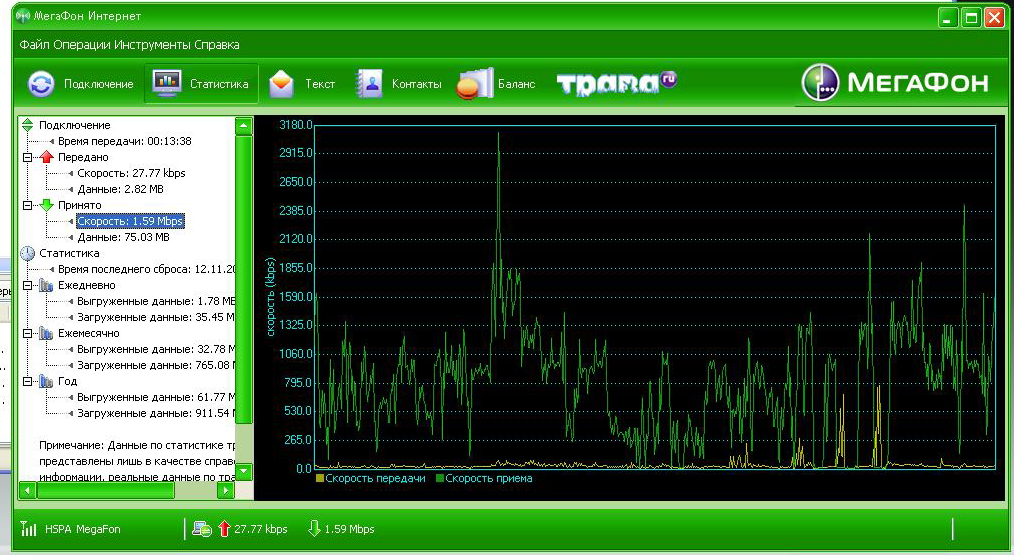Select the Статистика toolbar button
Image resolution: width=1014 pixels, height=555 pixels.
point(201,83)
